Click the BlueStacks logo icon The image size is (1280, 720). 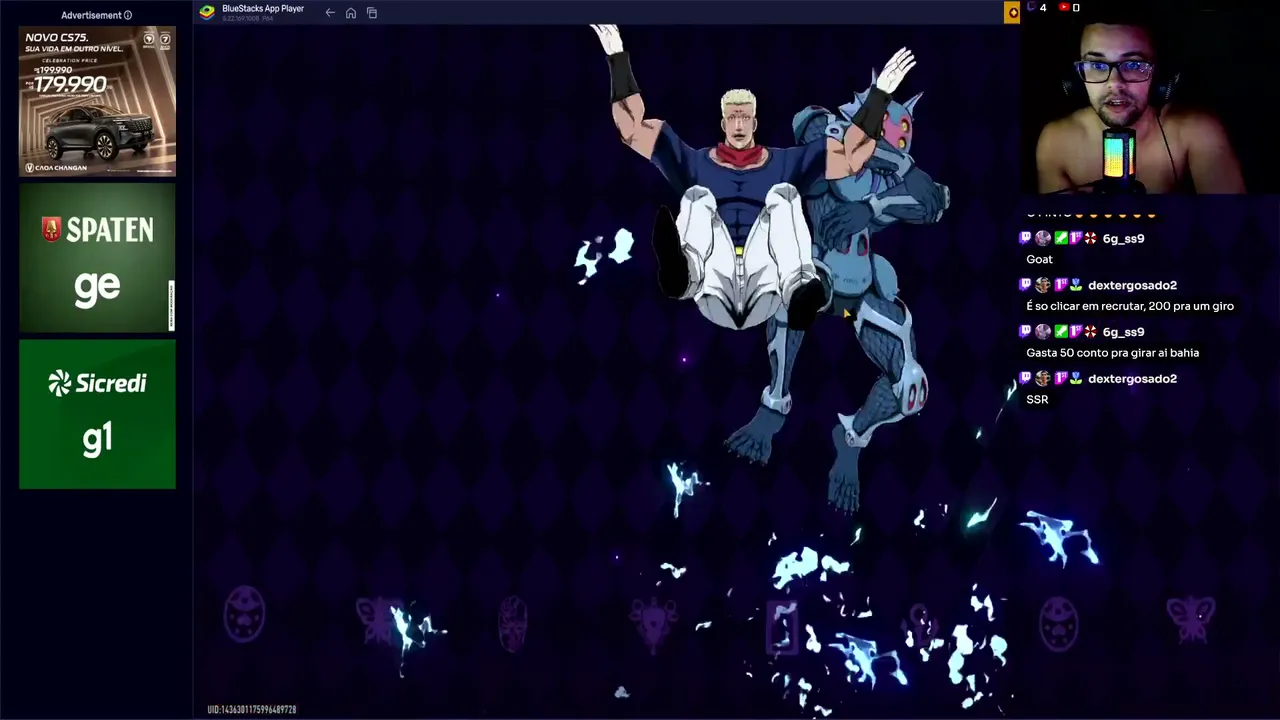(207, 12)
